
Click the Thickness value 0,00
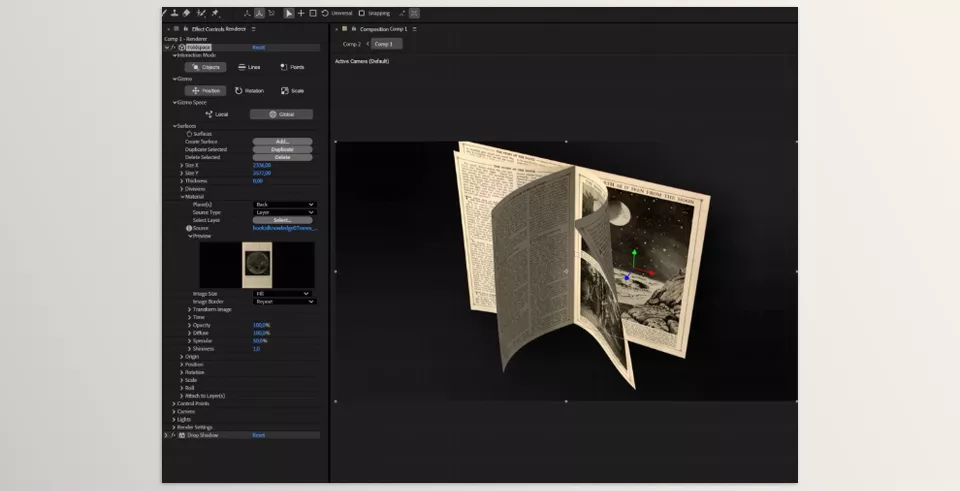click(258, 181)
